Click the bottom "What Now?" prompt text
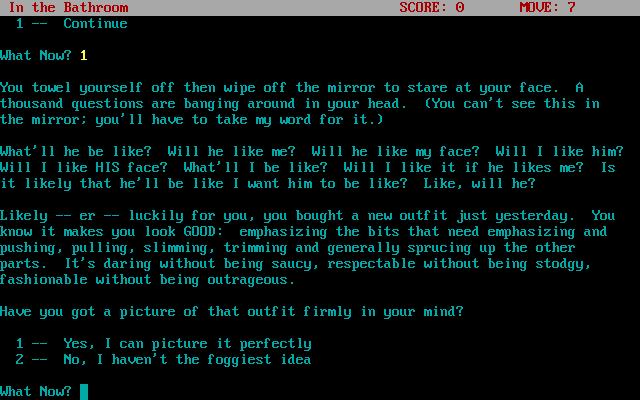Viewport: 640px width, 400px height. coord(36,392)
